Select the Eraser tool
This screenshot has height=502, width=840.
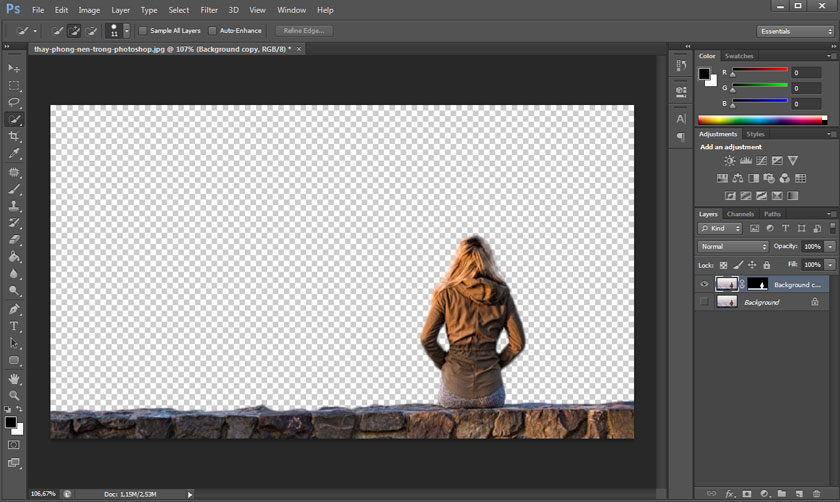point(14,240)
